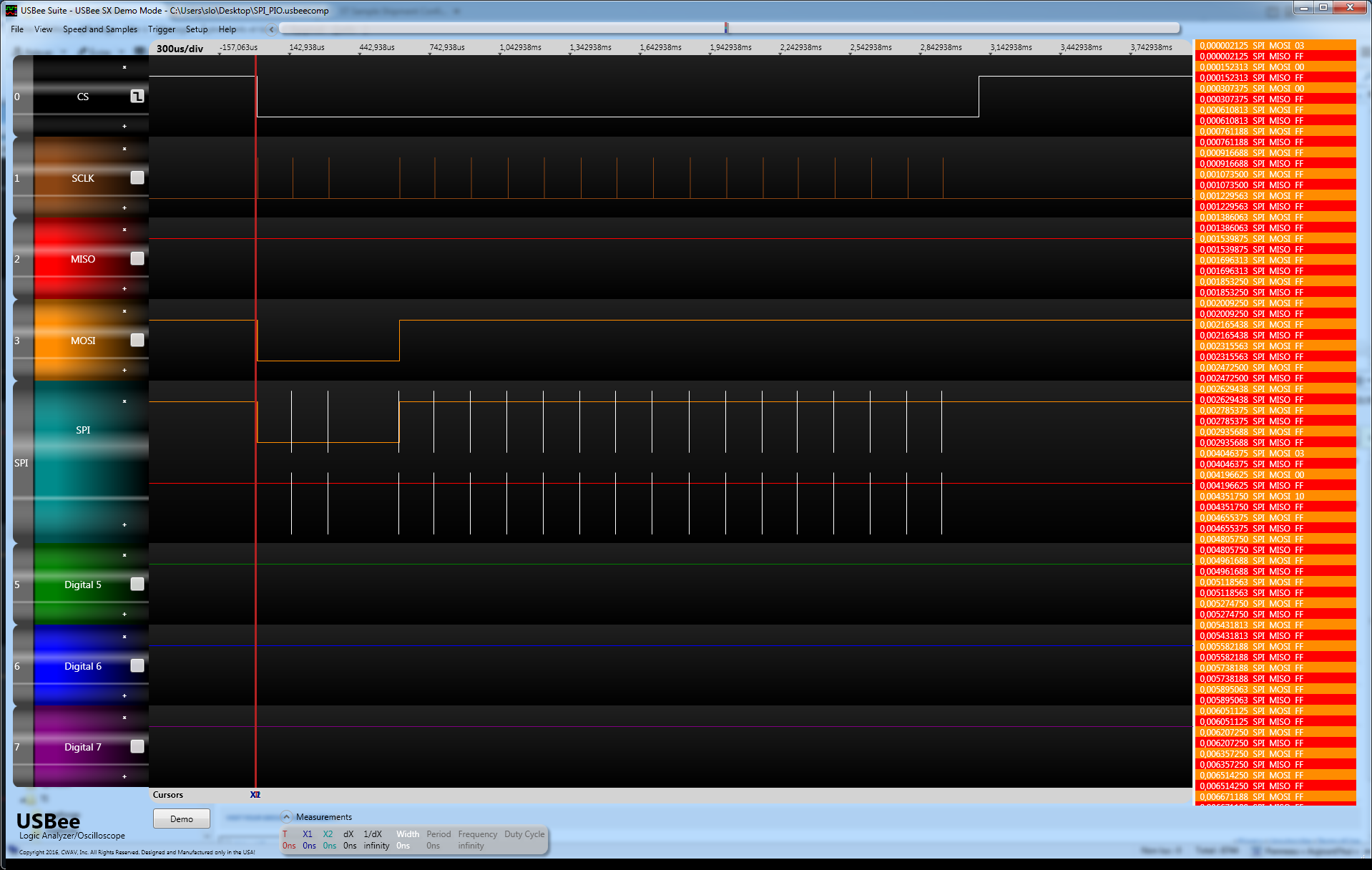Toggle the SCLK trigger box

coord(137,177)
